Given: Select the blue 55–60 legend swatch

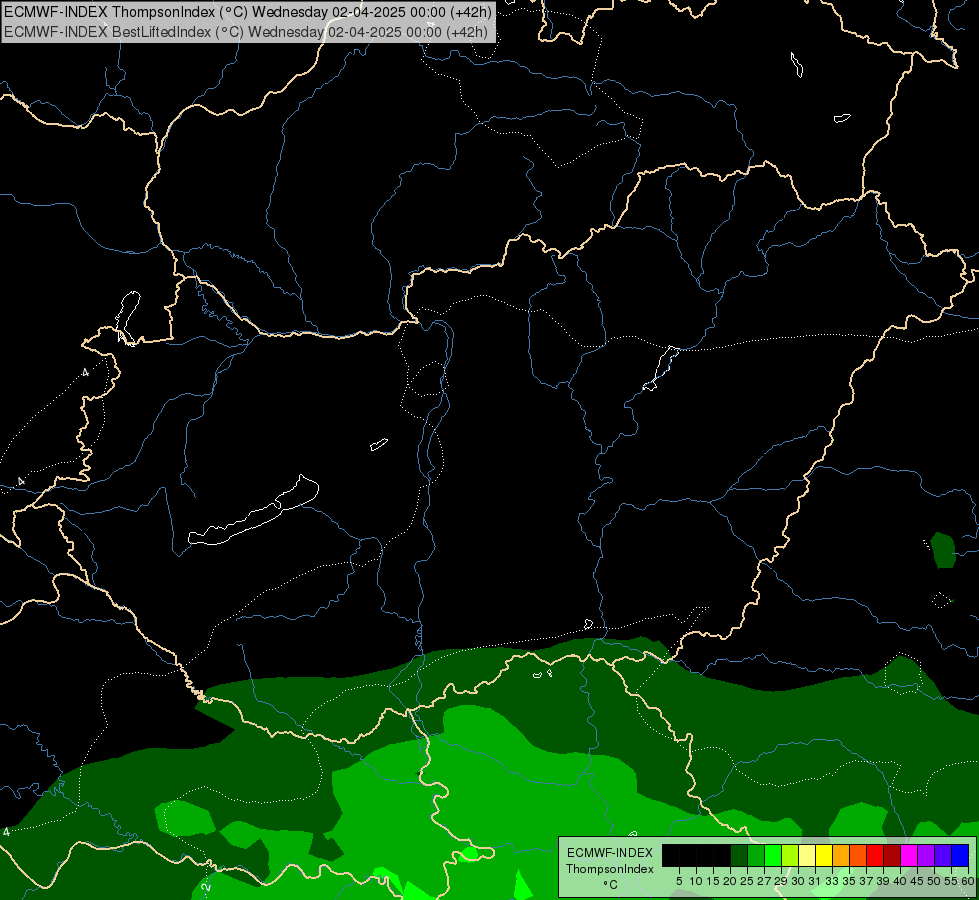Looking at the screenshot, I should click(x=960, y=856).
